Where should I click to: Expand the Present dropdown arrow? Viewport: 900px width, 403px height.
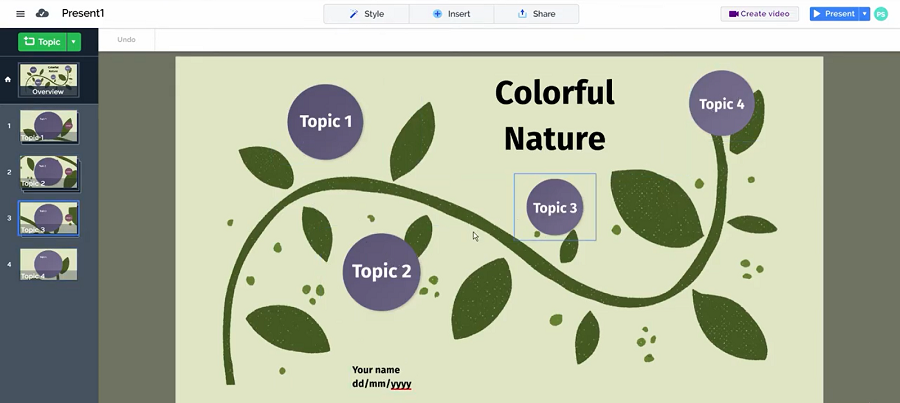(x=864, y=14)
